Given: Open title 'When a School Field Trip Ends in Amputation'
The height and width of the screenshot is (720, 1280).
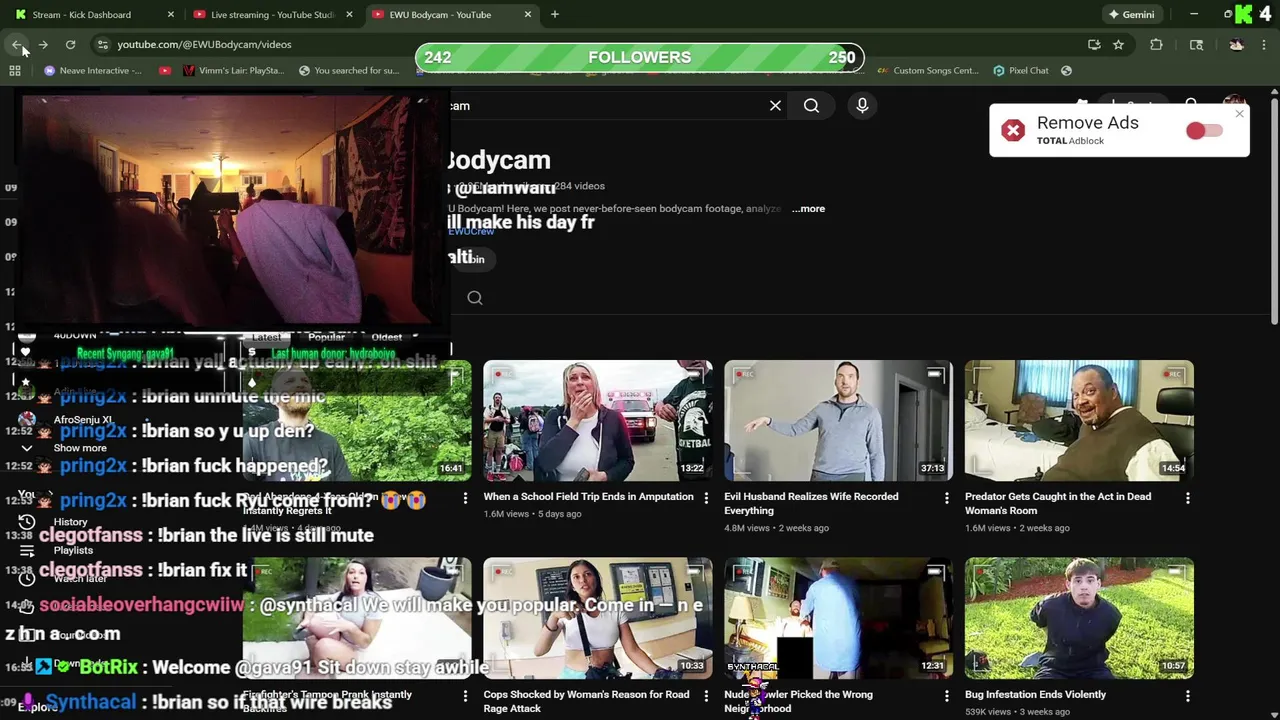Looking at the screenshot, I should [x=588, y=497].
